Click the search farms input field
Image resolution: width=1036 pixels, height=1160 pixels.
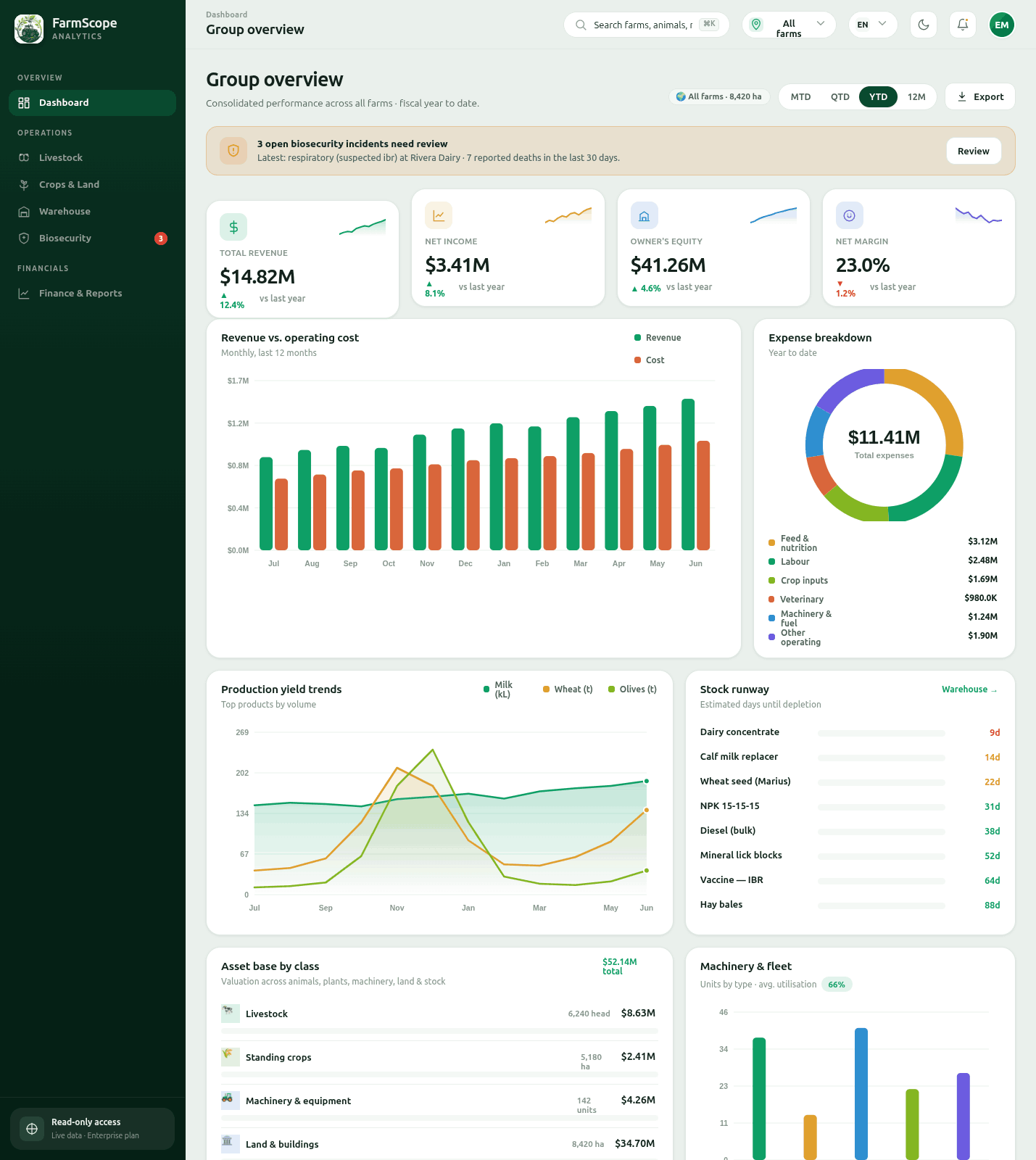point(647,25)
